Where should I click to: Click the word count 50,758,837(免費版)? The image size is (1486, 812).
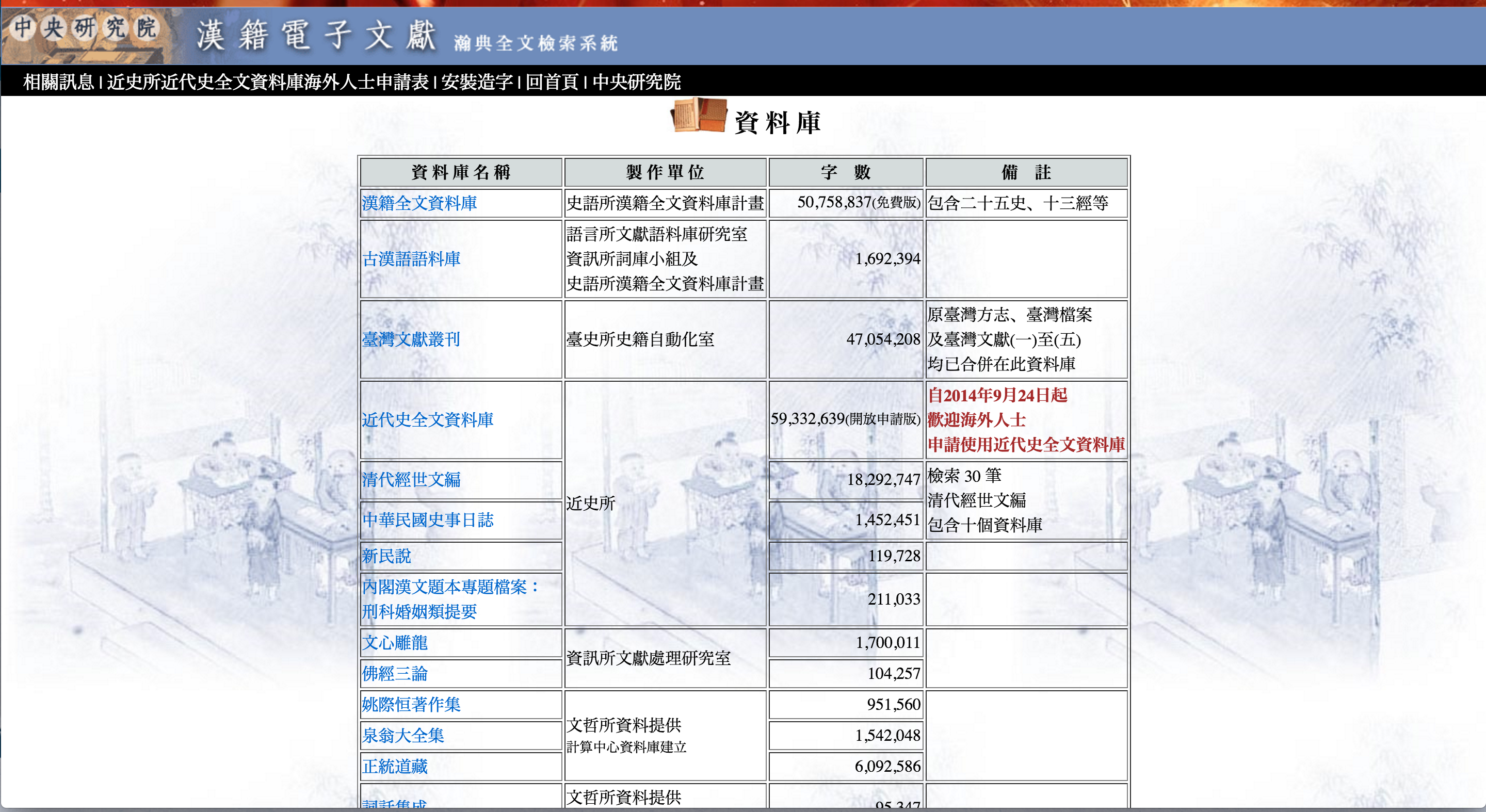click(x=859, y=202)
